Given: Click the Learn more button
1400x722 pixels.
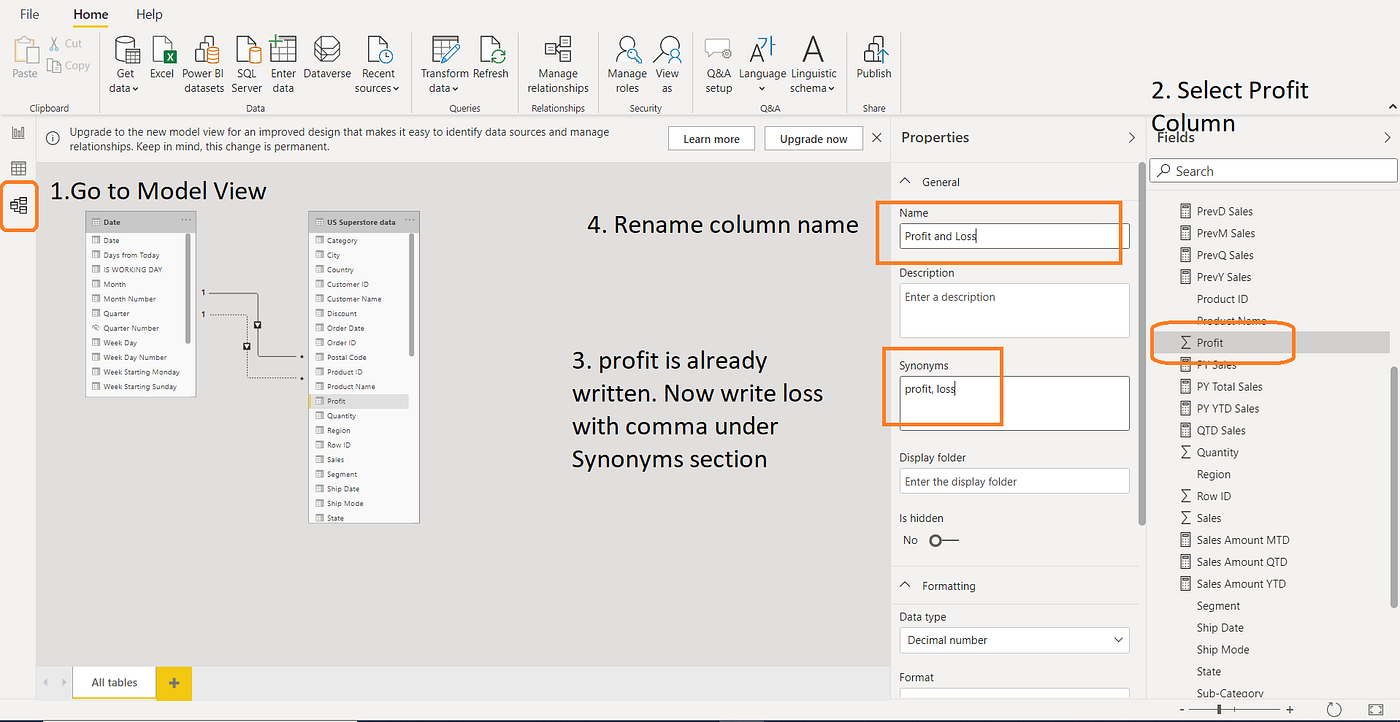Looking at the screenshot, I should coord(711,138).
